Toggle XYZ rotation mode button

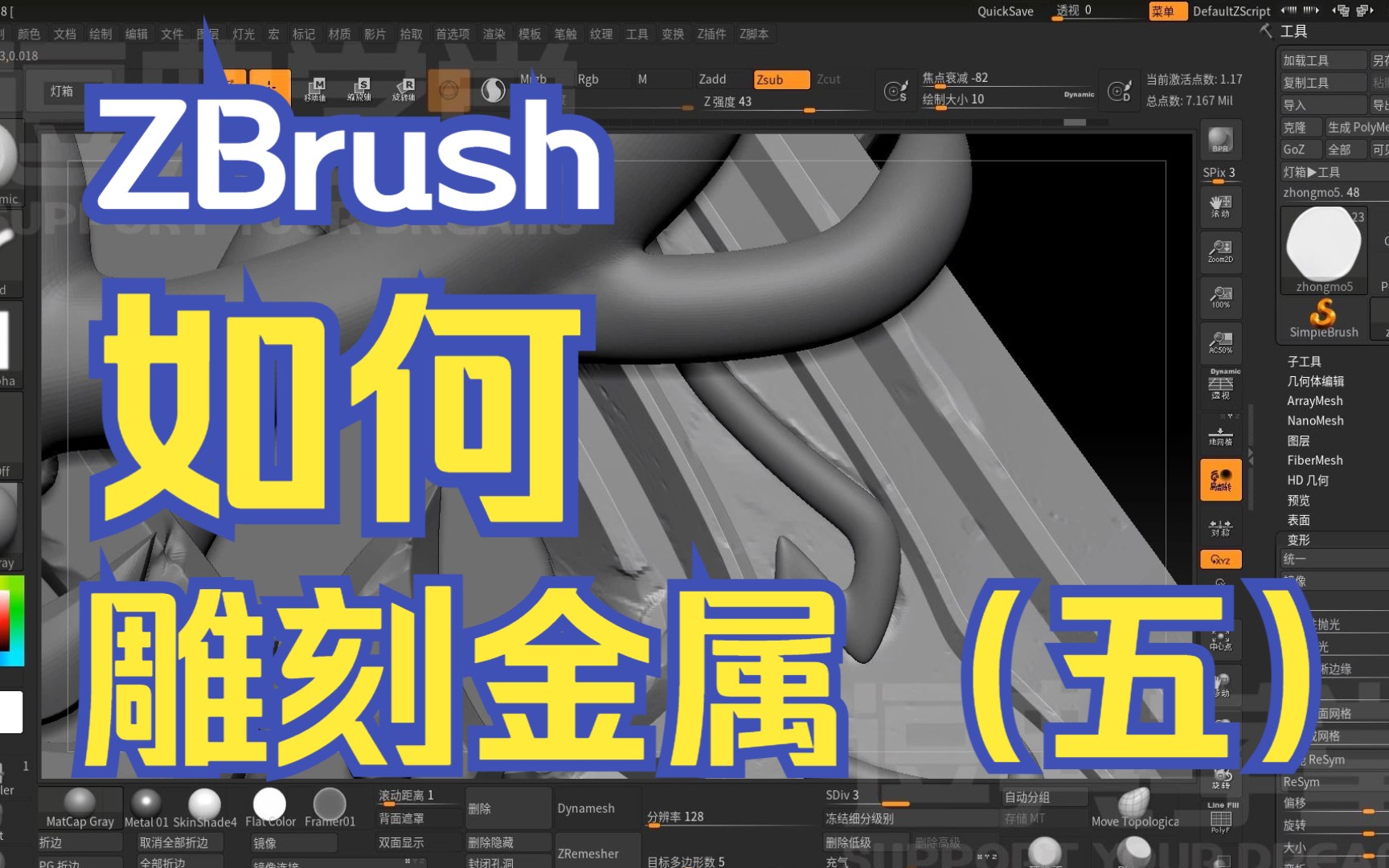[x=1220, y=559]
